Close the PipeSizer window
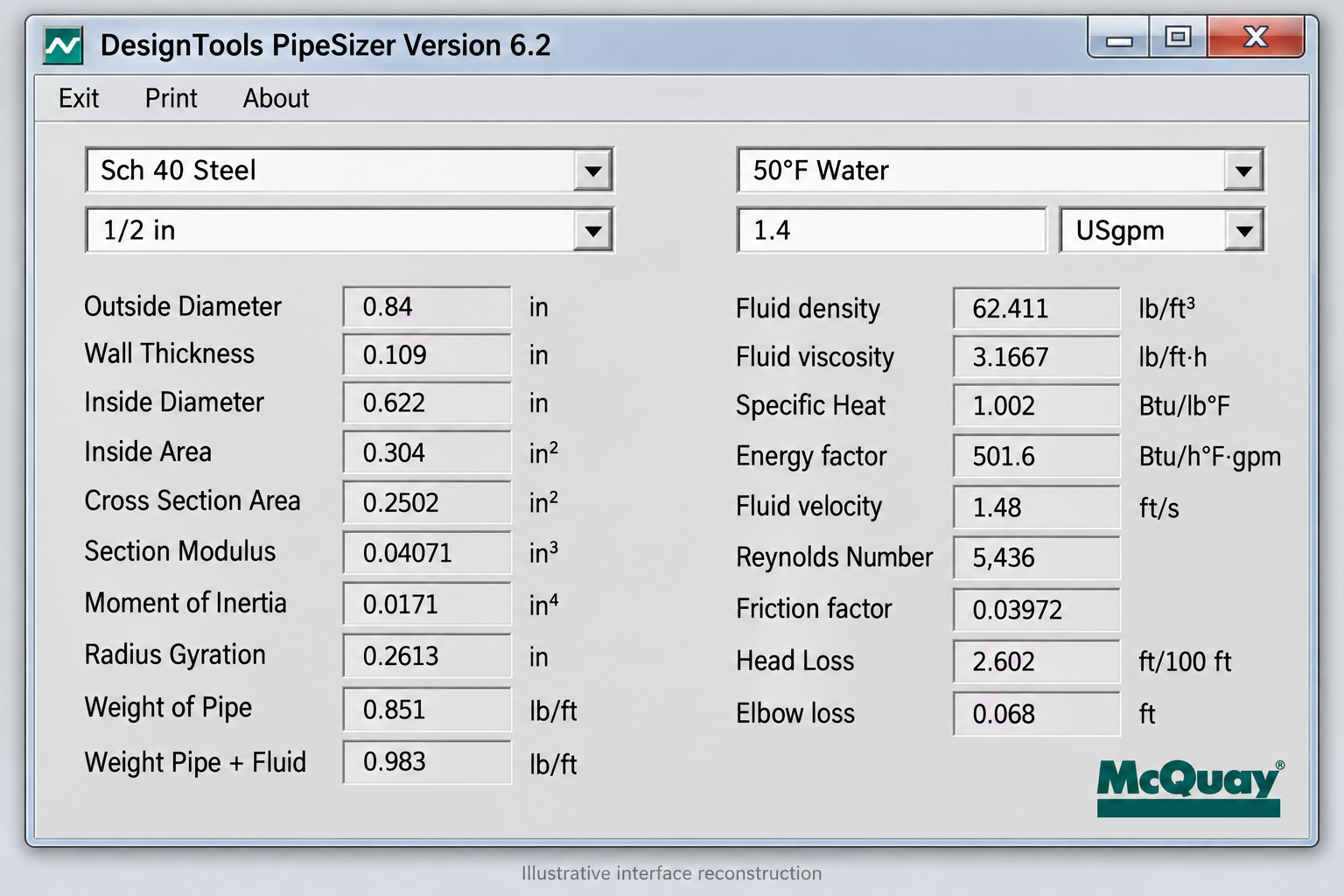1344x896 pixels. (1256, 38)
